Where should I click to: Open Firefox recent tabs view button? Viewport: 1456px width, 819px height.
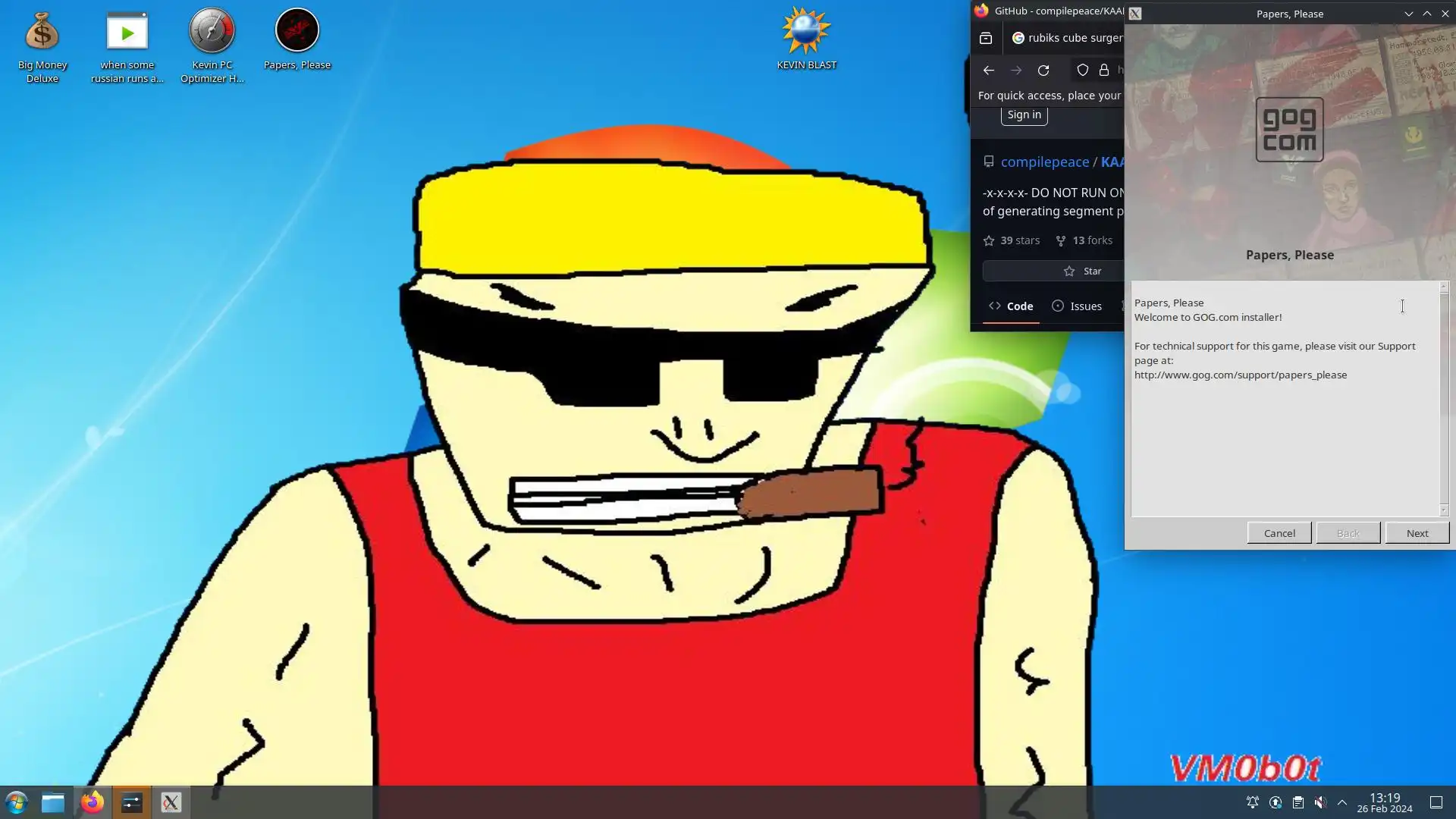coord(986,38)
